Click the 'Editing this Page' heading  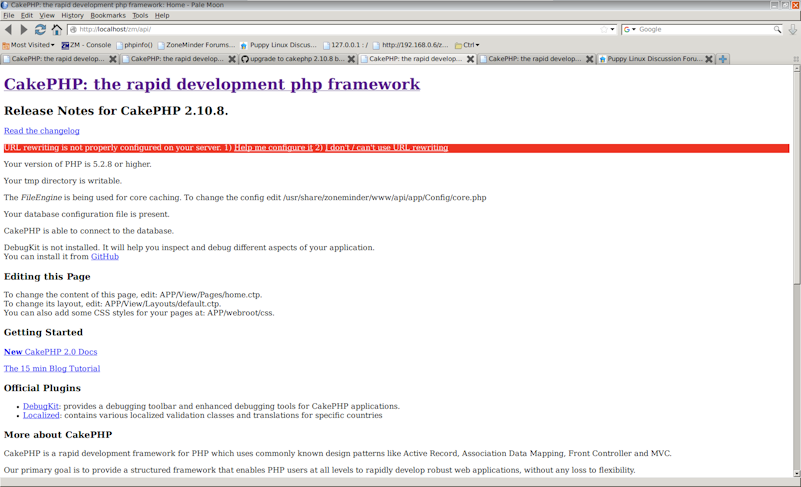47,276
